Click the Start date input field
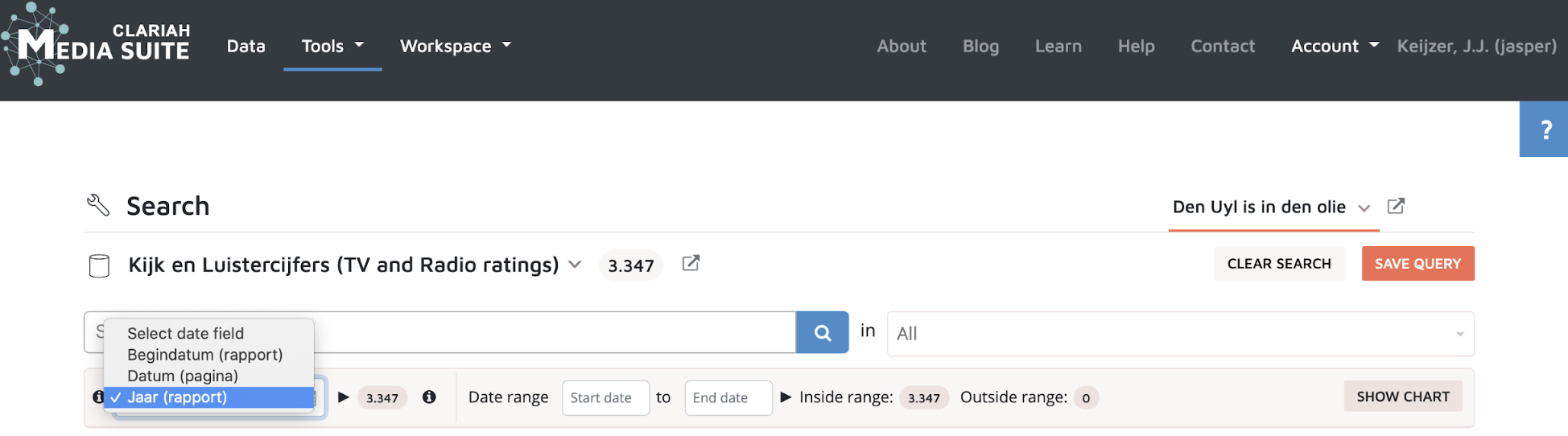 point(605,397)
